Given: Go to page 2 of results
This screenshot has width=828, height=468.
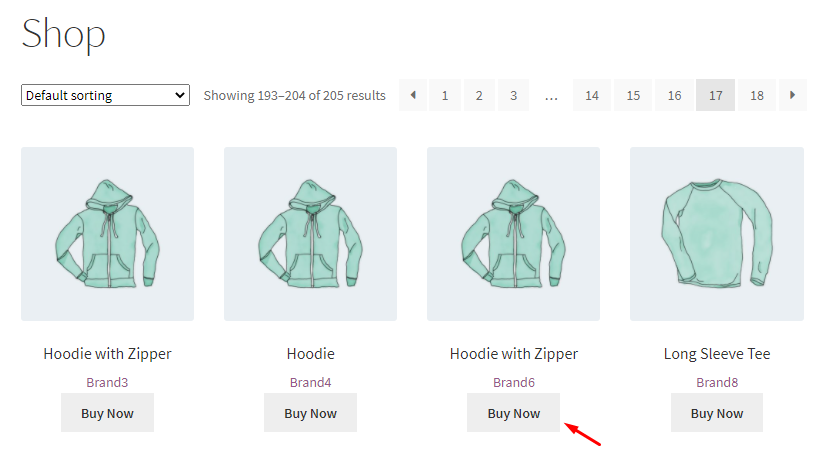Looking at the screenshot, I should pos(479,95).
